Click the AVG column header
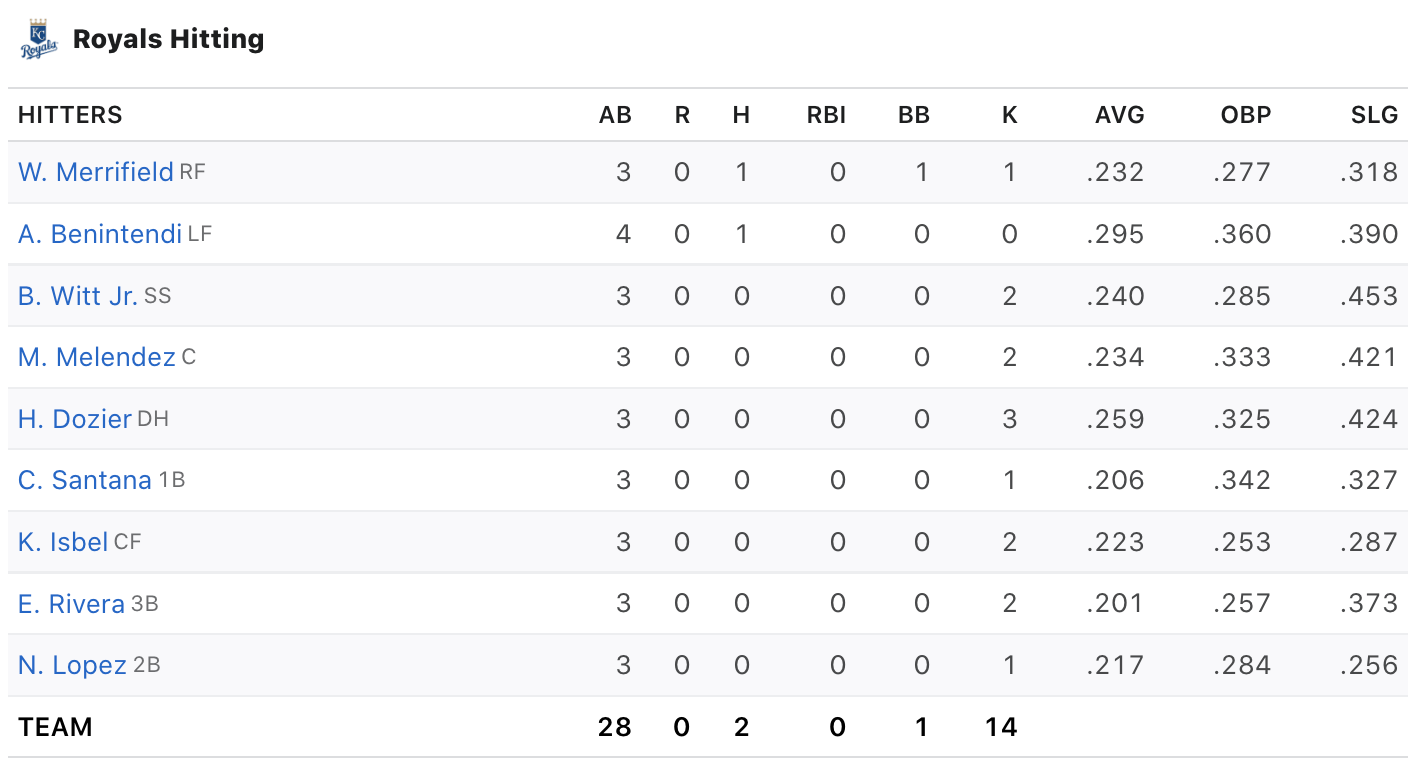 [x=1119, y=115]
